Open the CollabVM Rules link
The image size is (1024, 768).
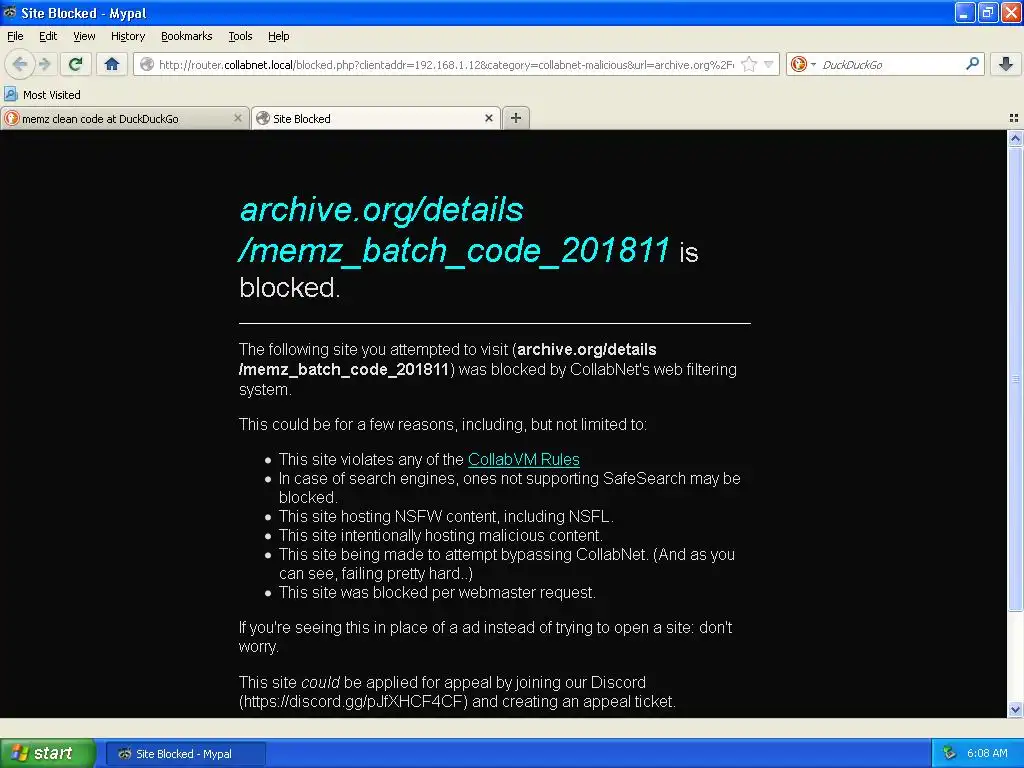coord(524,459)
